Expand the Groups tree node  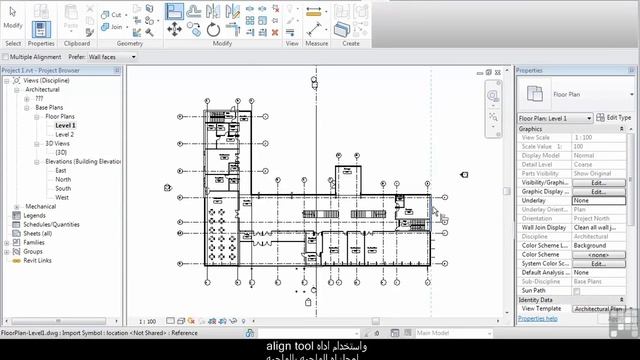point(7,251)
